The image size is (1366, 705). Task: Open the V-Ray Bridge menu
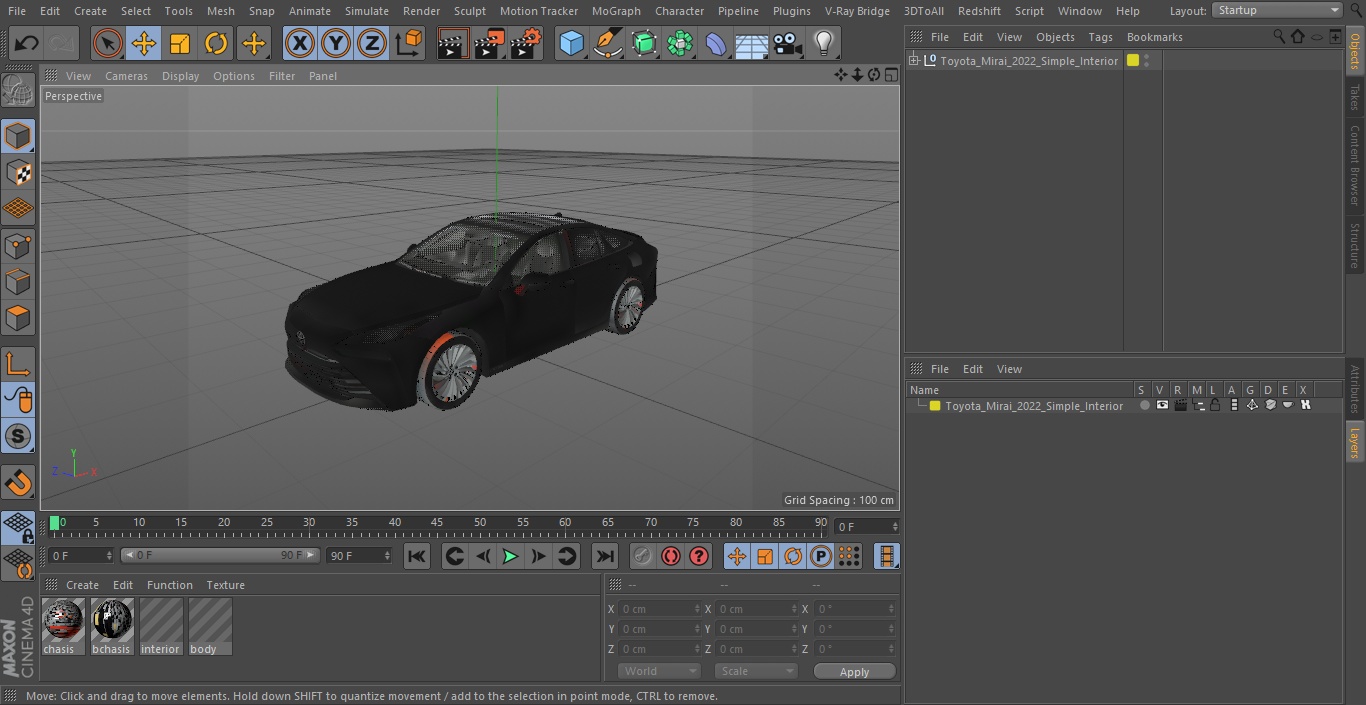[x=857, y=10]
